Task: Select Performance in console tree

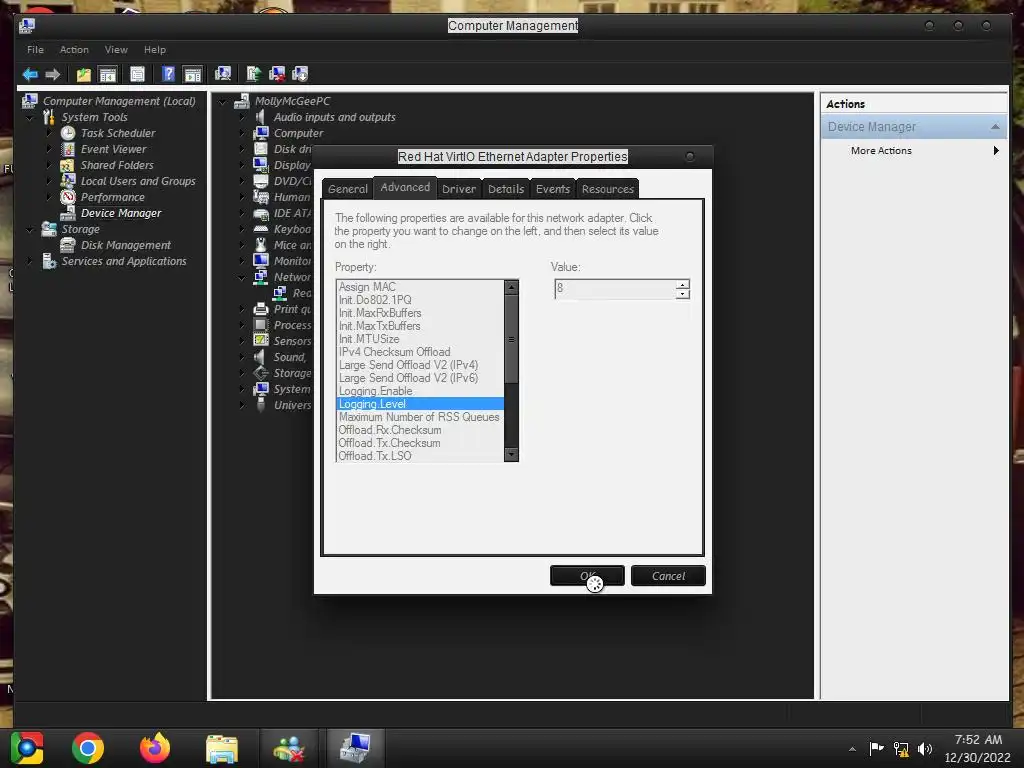Action: coord(112,197)
